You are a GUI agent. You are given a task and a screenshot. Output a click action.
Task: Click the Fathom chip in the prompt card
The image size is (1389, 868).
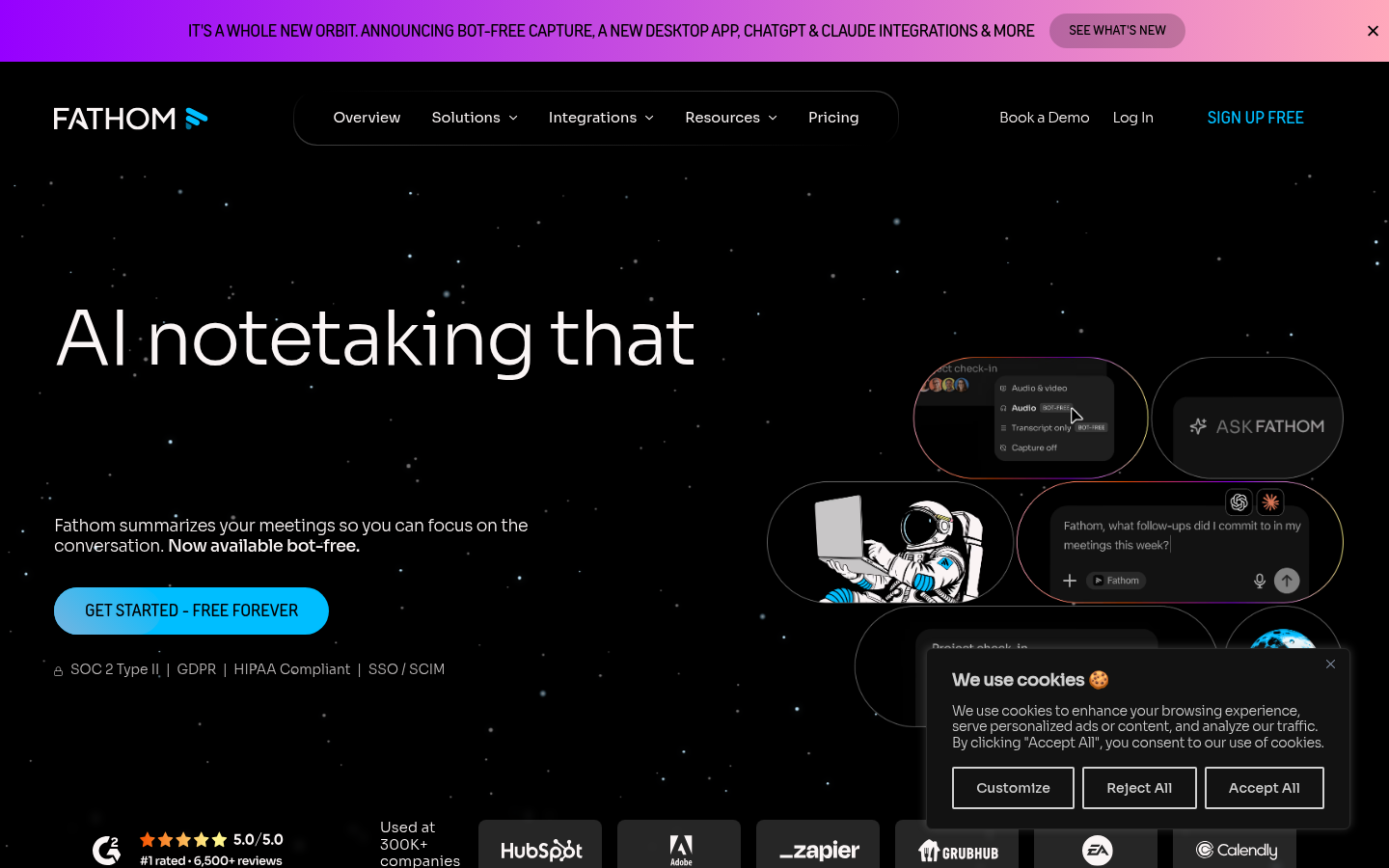1117,581
